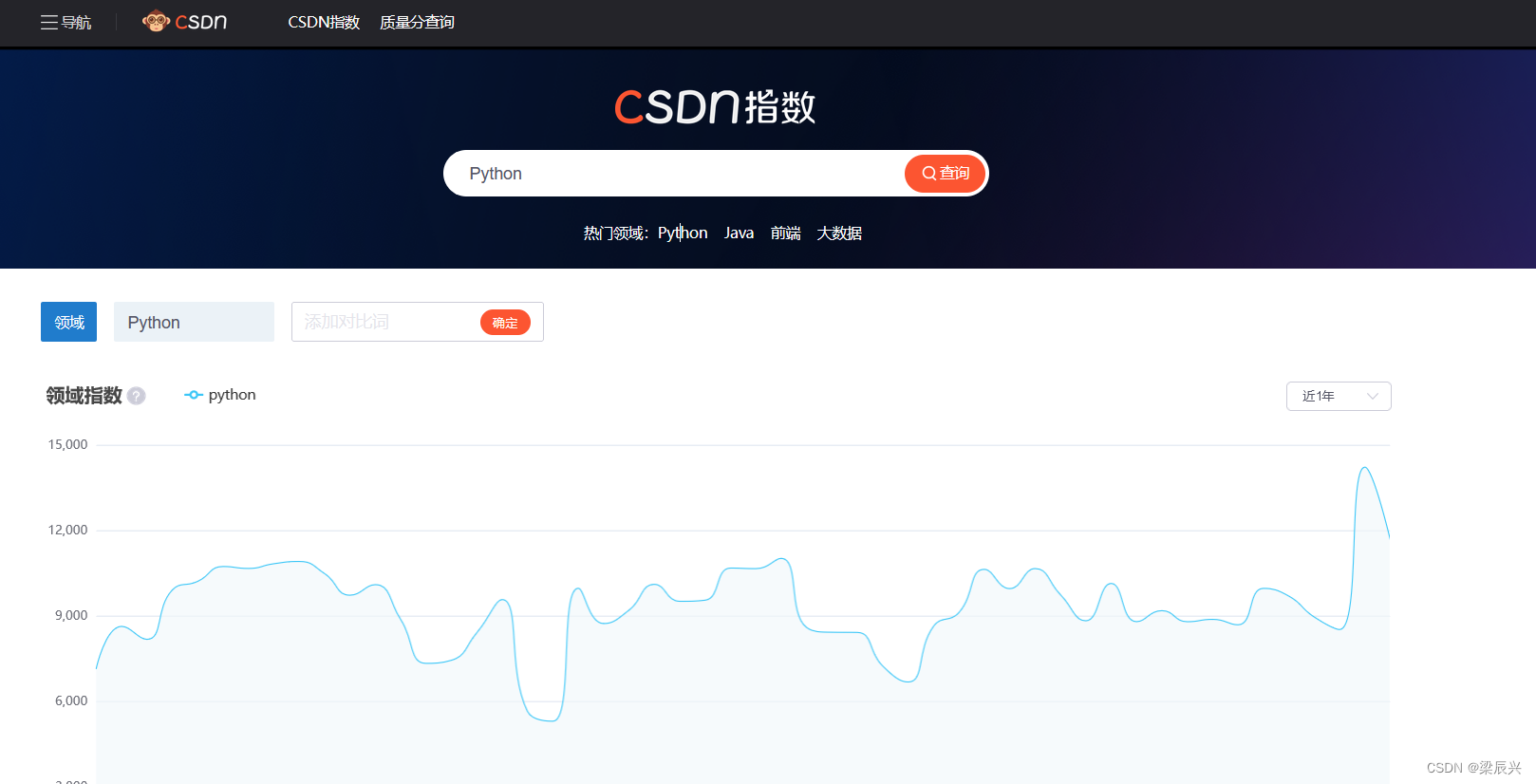Screen dimensions: 1536x784
Task: Select 前端 in 热门领域 links
Action: tap(785, 233)
